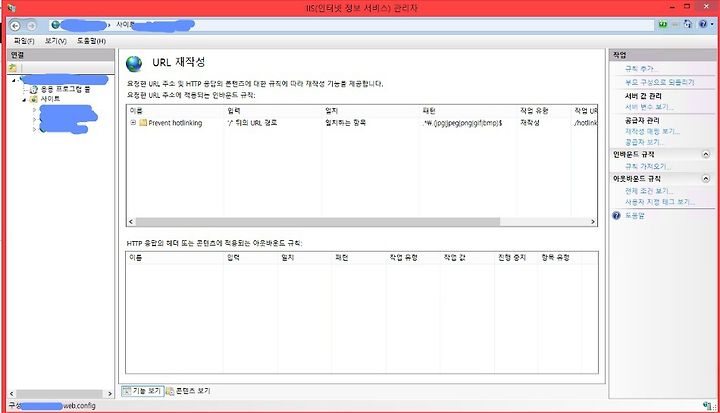Click the IIS Manager title bar app icon
Screen dimensions: 720x413
click(11, 8)
